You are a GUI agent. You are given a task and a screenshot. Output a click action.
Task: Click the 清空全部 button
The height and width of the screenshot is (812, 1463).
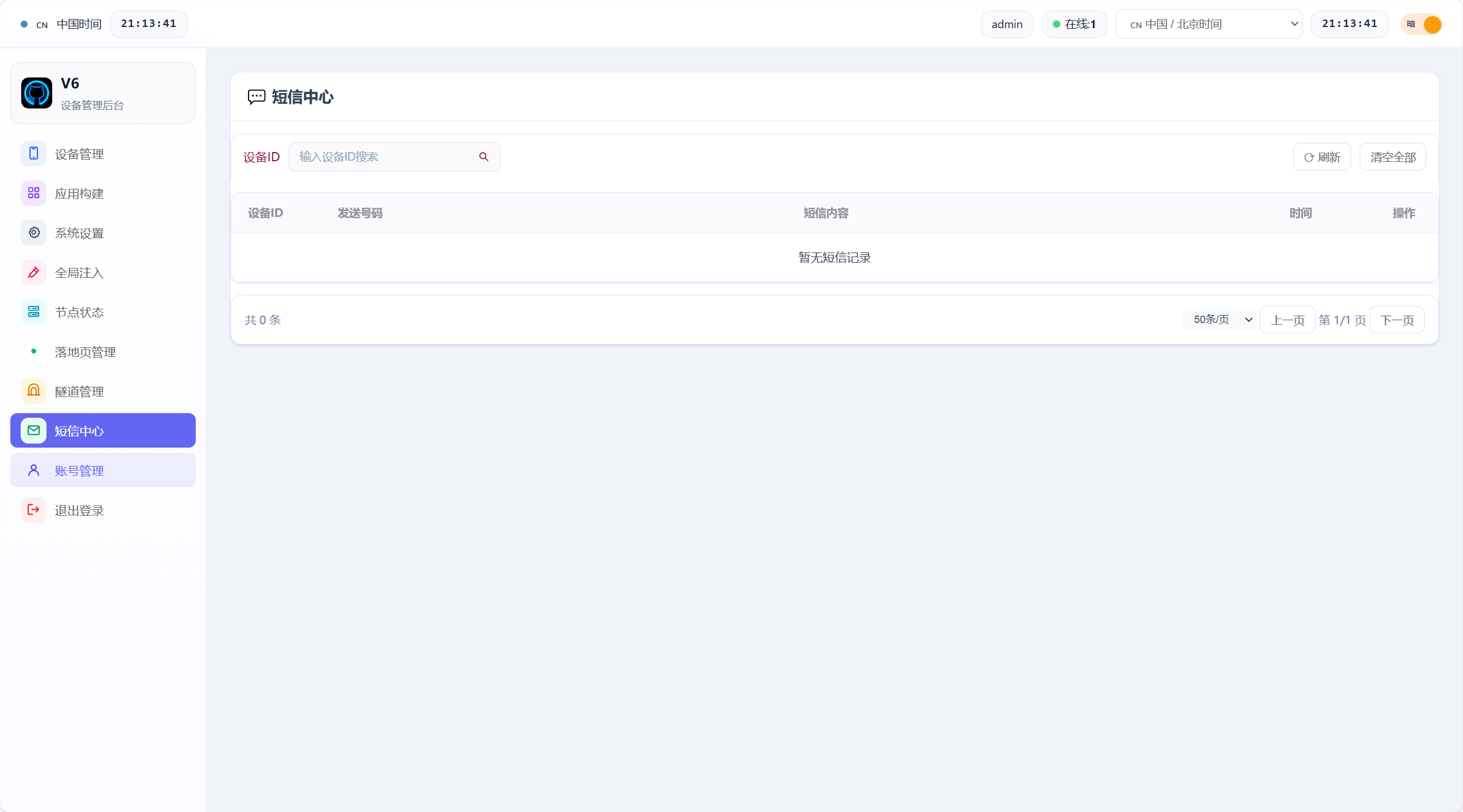pos(1392,157)
